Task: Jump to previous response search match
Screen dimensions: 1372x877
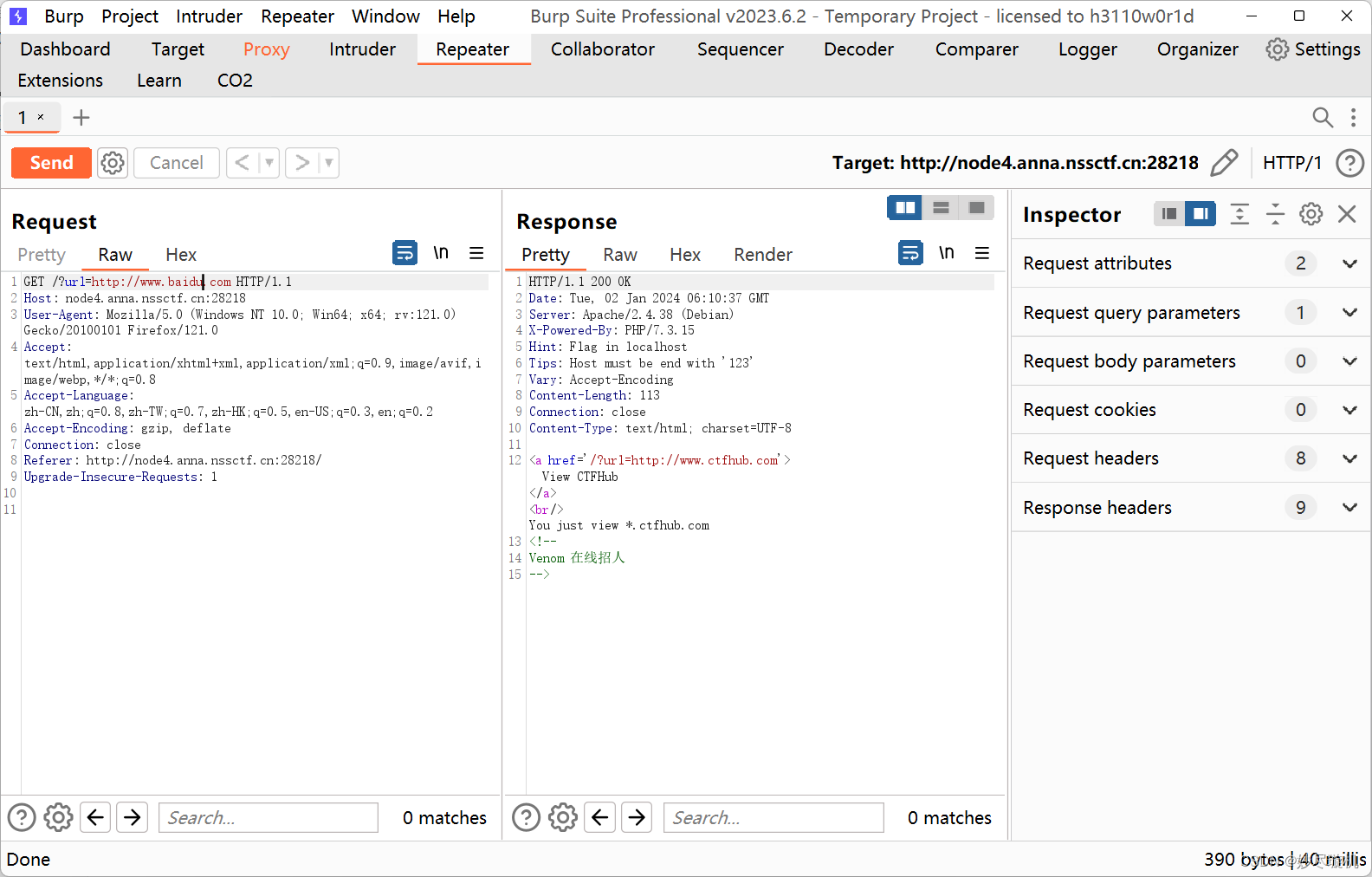Action: pyautogui.click(x=600, y=817)
